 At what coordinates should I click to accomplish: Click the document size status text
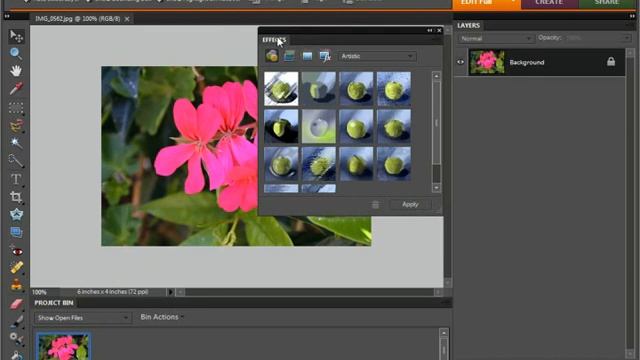tap(113, 292)
